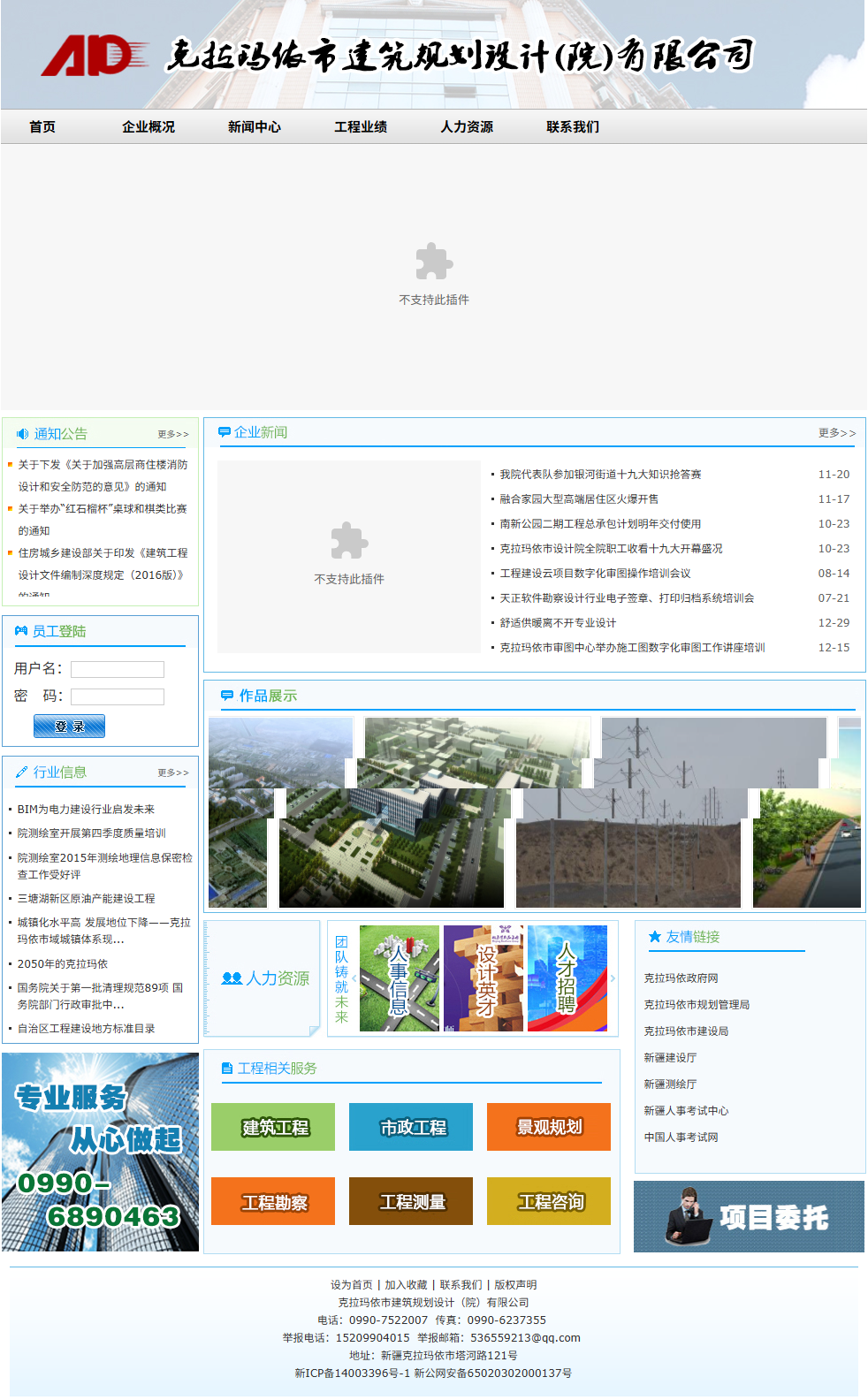
Task: Click footer link 设为首页
Action: (352, 1285)
